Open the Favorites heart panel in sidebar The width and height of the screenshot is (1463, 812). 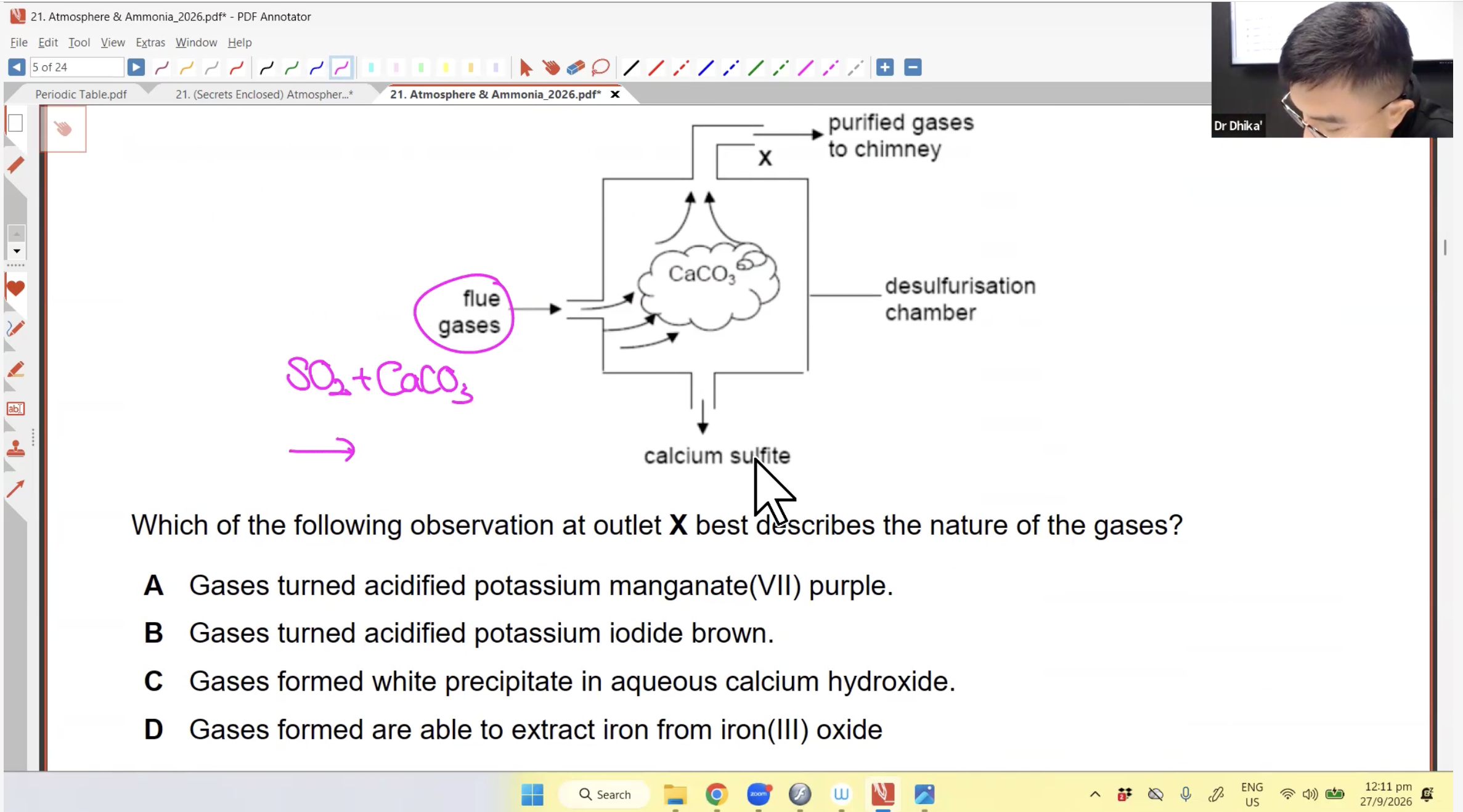point(15,288)
